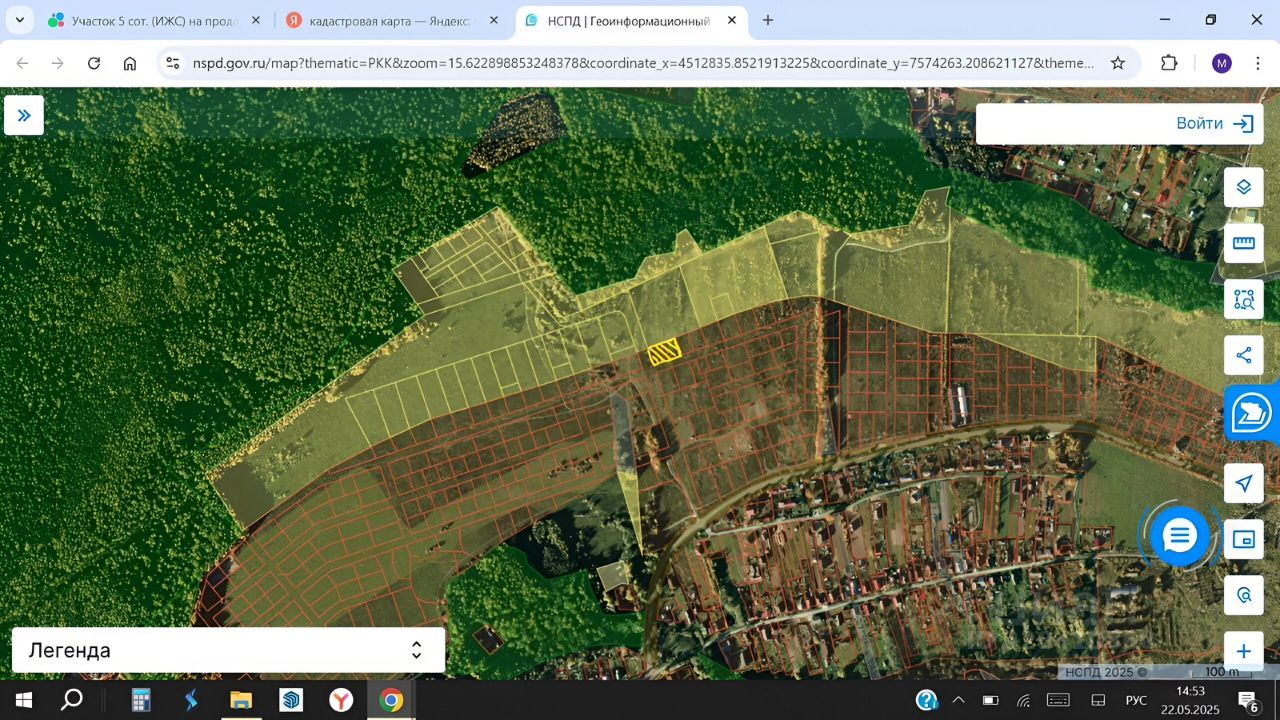Open a new browser tab

tap(768, 20)
